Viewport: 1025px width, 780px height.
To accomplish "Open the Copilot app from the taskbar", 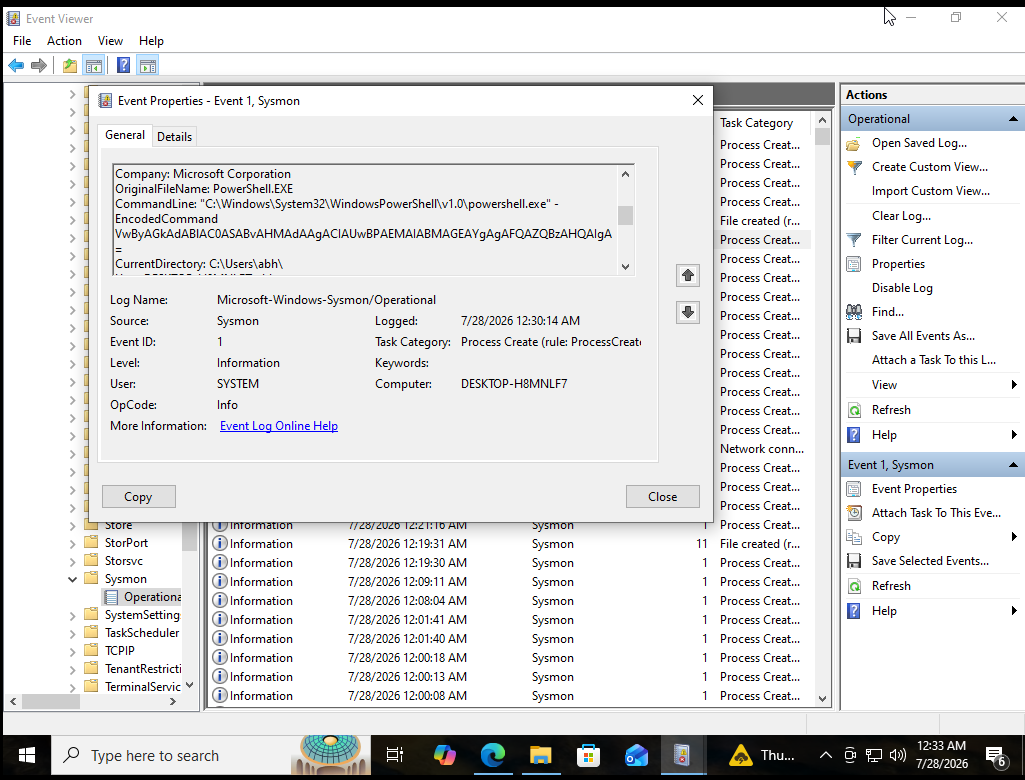I will click(445, 755).
